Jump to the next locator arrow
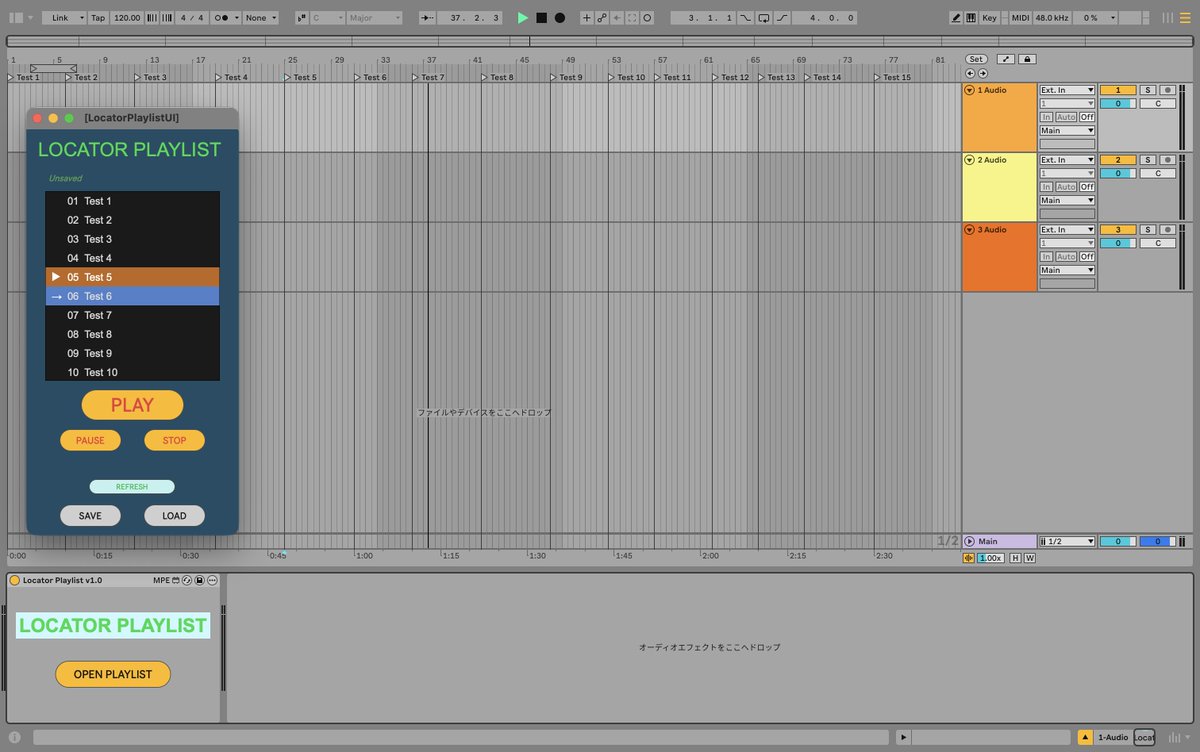 tap(982, 73)
